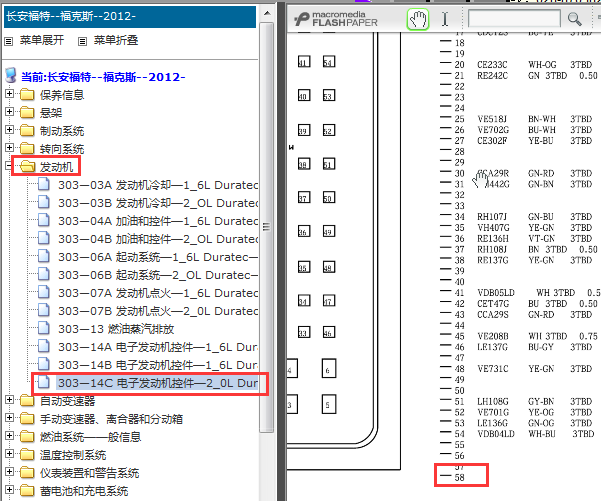Click the page icon of 303—13

[44, 328]
